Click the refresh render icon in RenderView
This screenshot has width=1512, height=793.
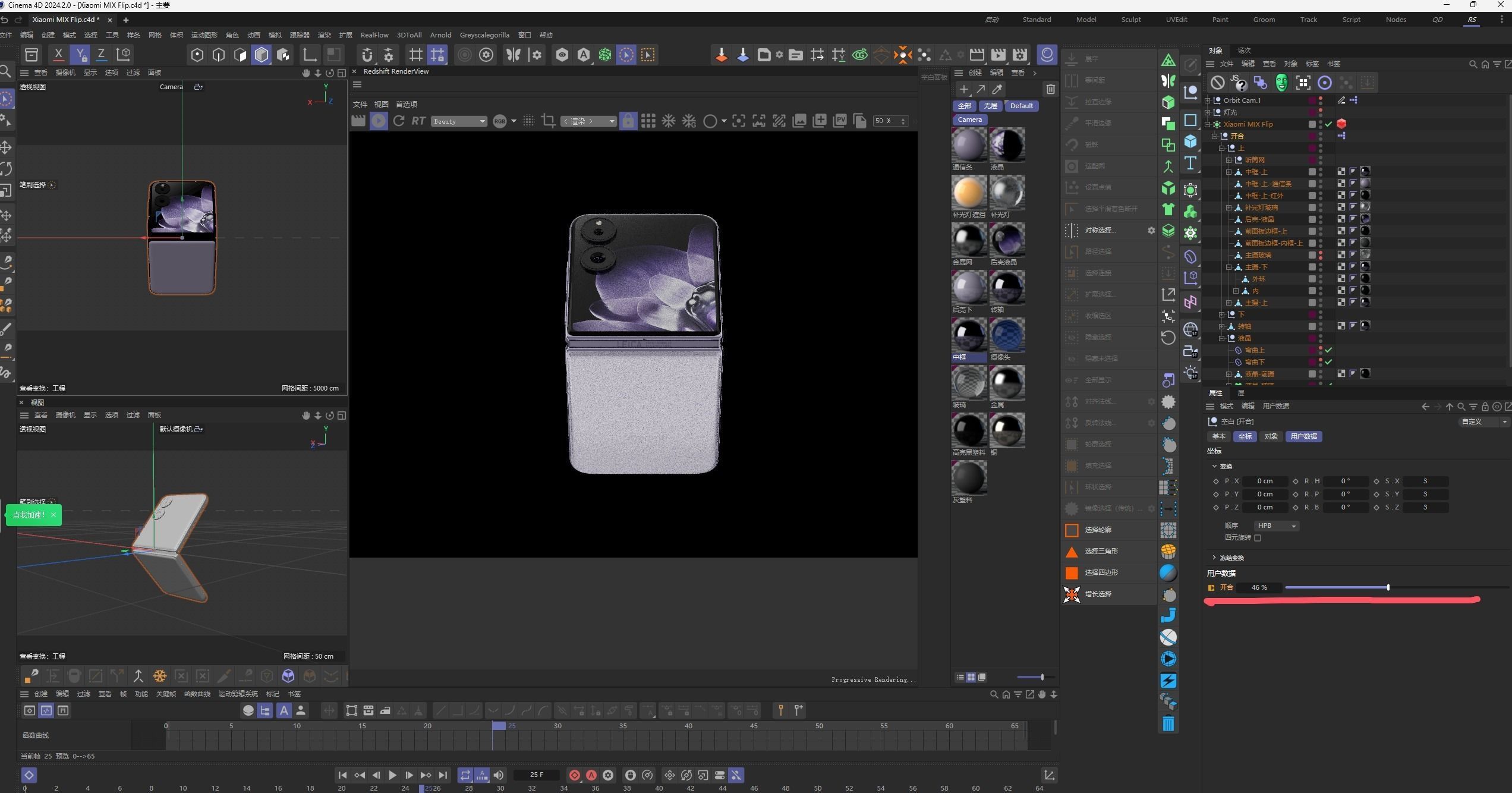(398, 121)
